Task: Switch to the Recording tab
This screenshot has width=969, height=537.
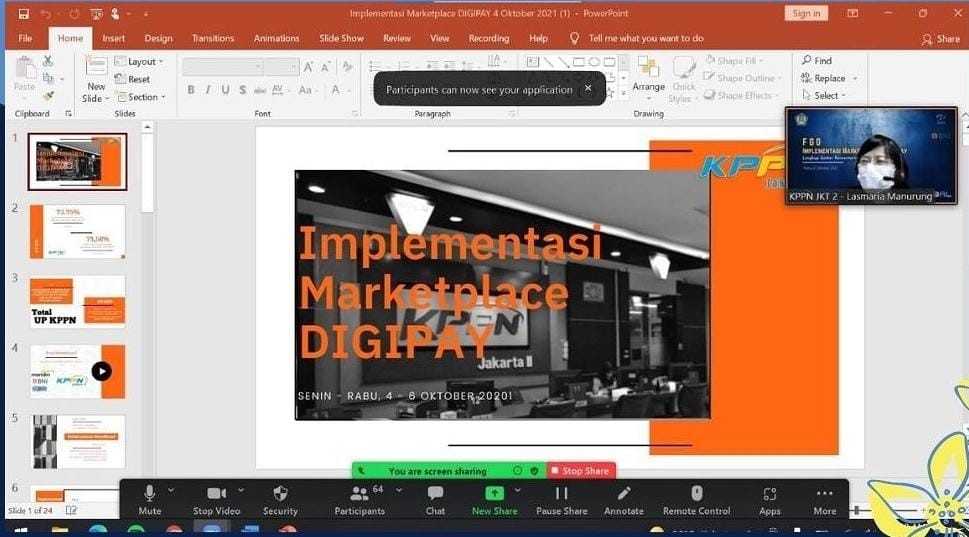Action: (489, 38)
